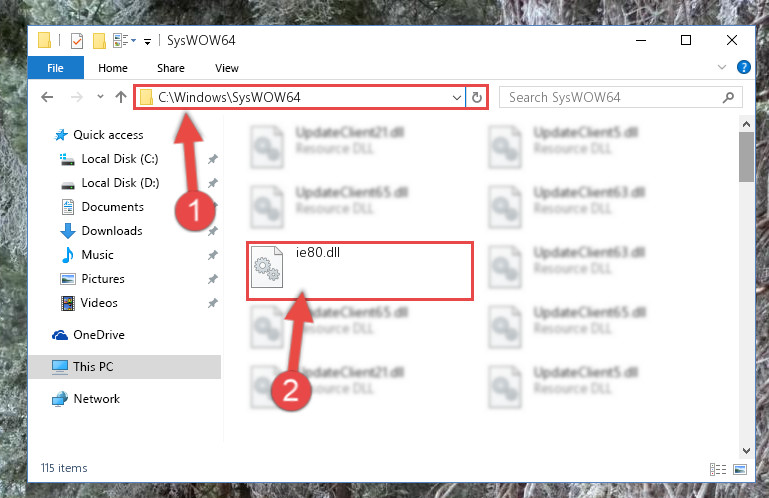Image resolution: width=769 pixels, height=498 pixels.
Task: Unpin Videos from Quick access
Action: tap(212, 303)
